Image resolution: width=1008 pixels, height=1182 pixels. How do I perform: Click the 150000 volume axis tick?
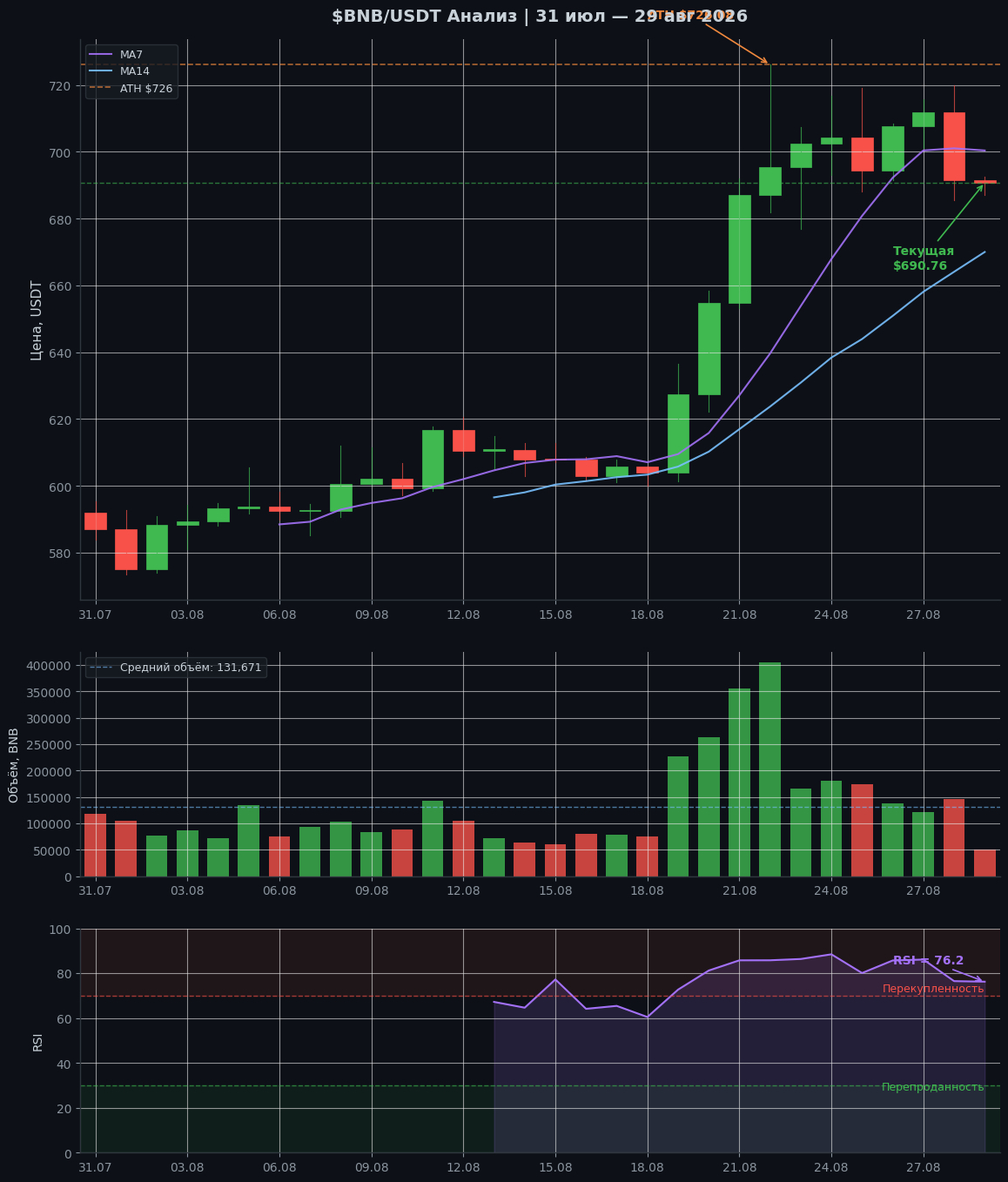49,798
